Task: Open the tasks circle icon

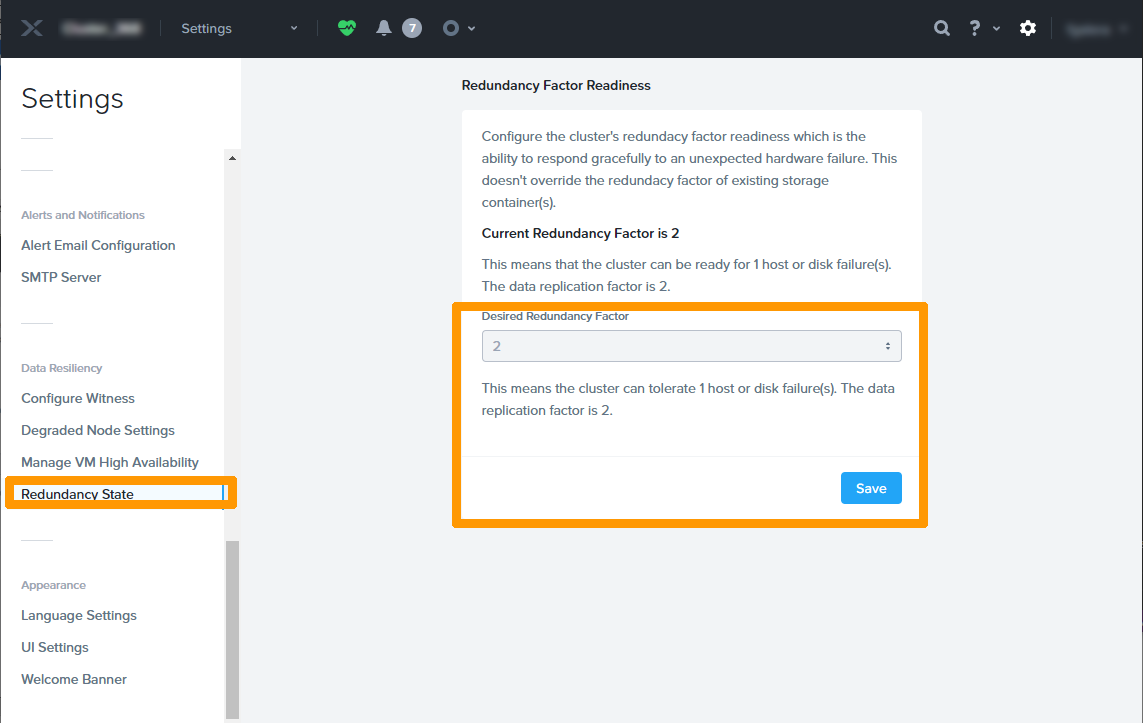Action: pyautogui.click(x=451, y=28)
